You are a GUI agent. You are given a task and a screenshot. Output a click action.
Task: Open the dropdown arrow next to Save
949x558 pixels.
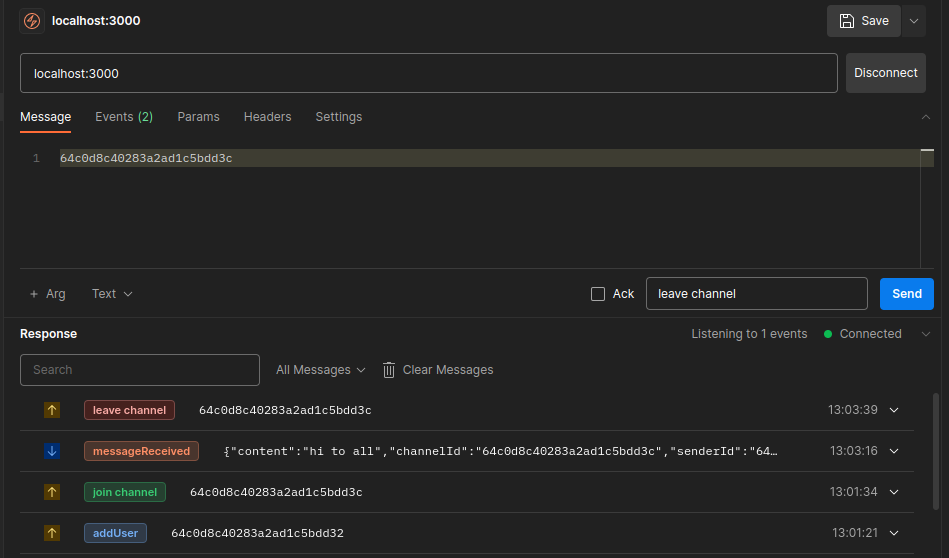click(914, 21)
